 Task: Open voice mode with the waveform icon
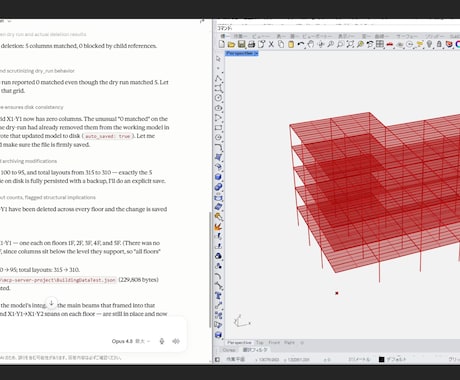coord(176,341)
